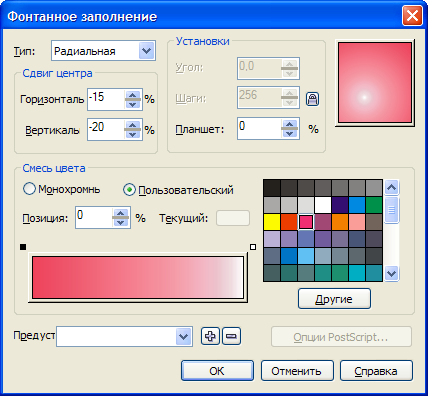
Task: Decrease the Вертикаль value with down arrow
Action: pos(133,134)
